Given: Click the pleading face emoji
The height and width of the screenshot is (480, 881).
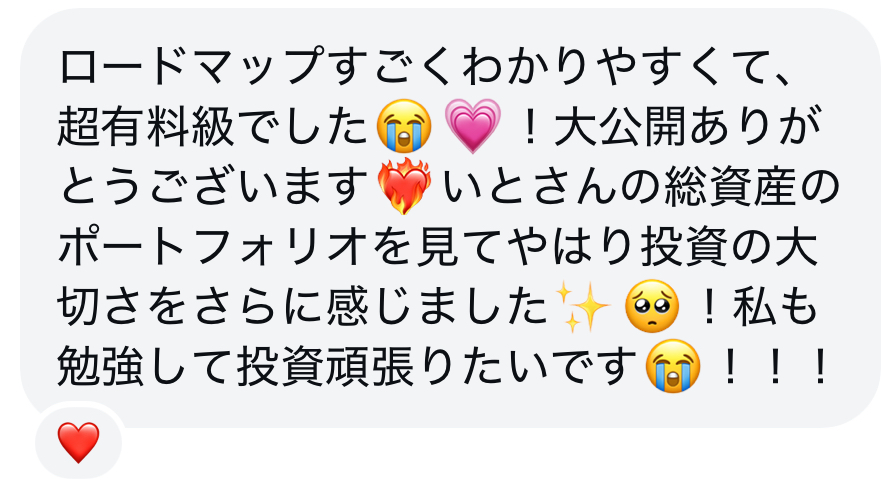Looking at the screenshot, I should coord(652,306).
